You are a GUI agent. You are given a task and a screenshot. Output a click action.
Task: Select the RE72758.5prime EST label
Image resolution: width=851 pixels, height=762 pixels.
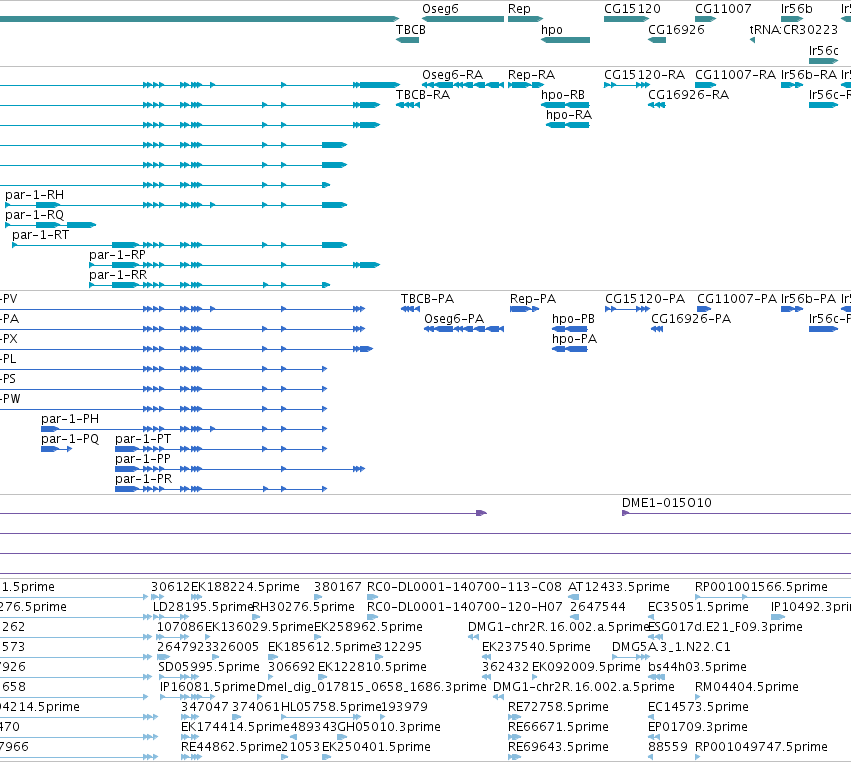pos(558,707)
